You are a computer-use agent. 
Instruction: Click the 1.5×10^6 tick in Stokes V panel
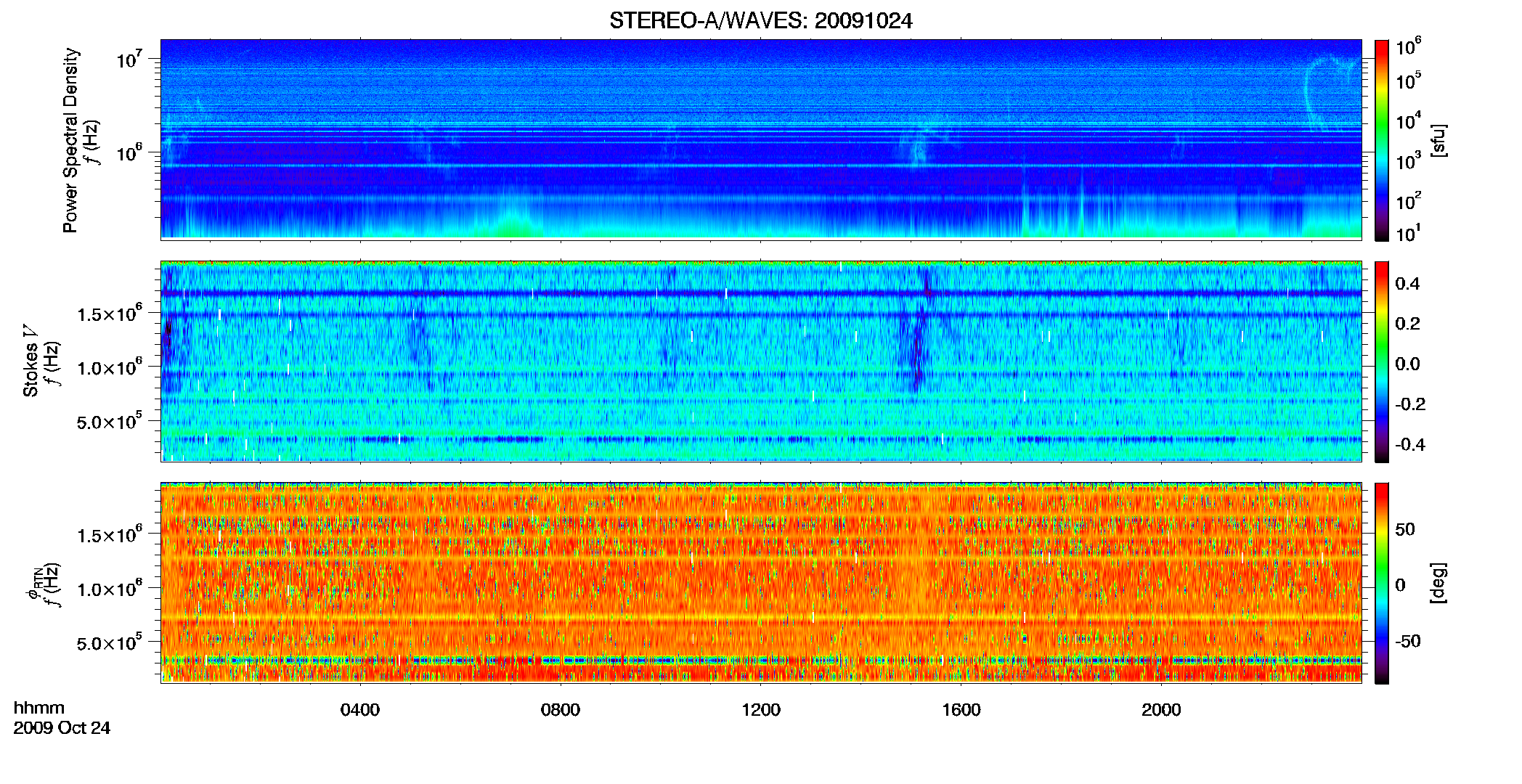109,314
